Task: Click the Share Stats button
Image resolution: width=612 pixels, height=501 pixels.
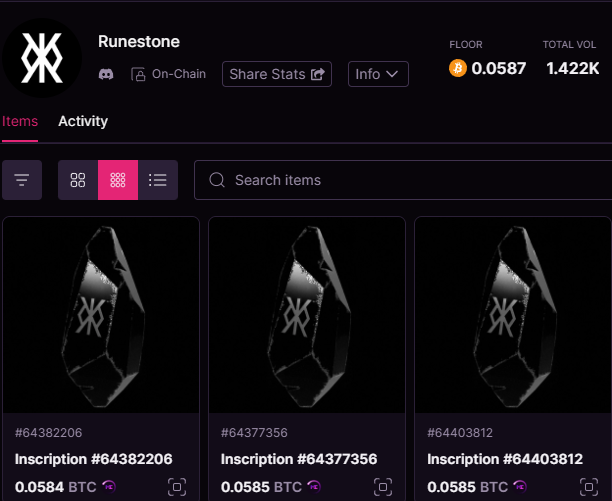Action: (x=277, y=74)
